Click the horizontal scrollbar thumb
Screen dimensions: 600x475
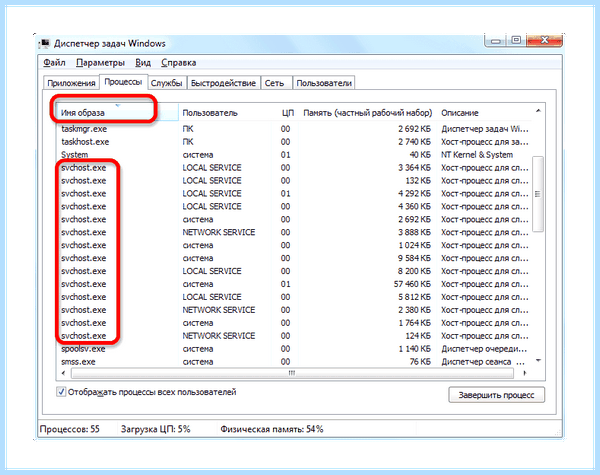coord(292,373)
